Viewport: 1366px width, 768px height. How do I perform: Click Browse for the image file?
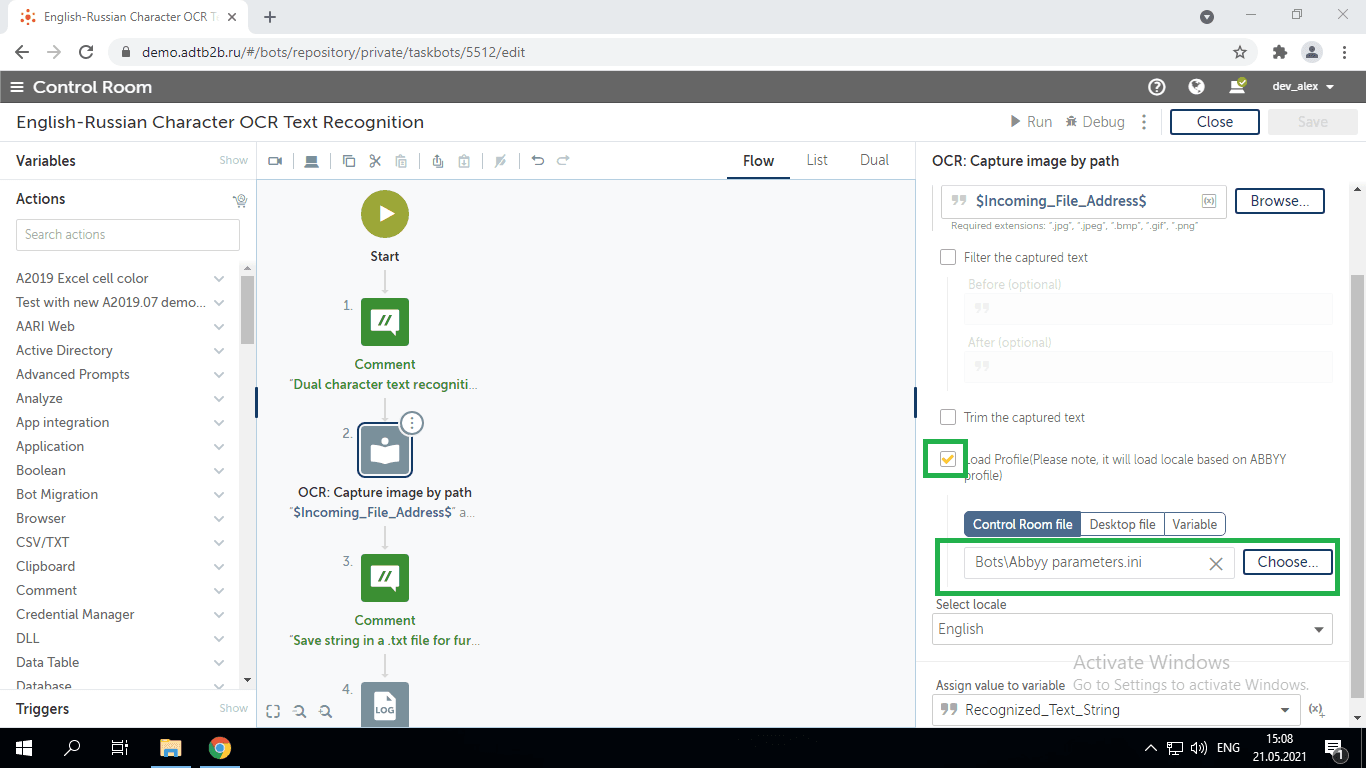coord(1280,201)
